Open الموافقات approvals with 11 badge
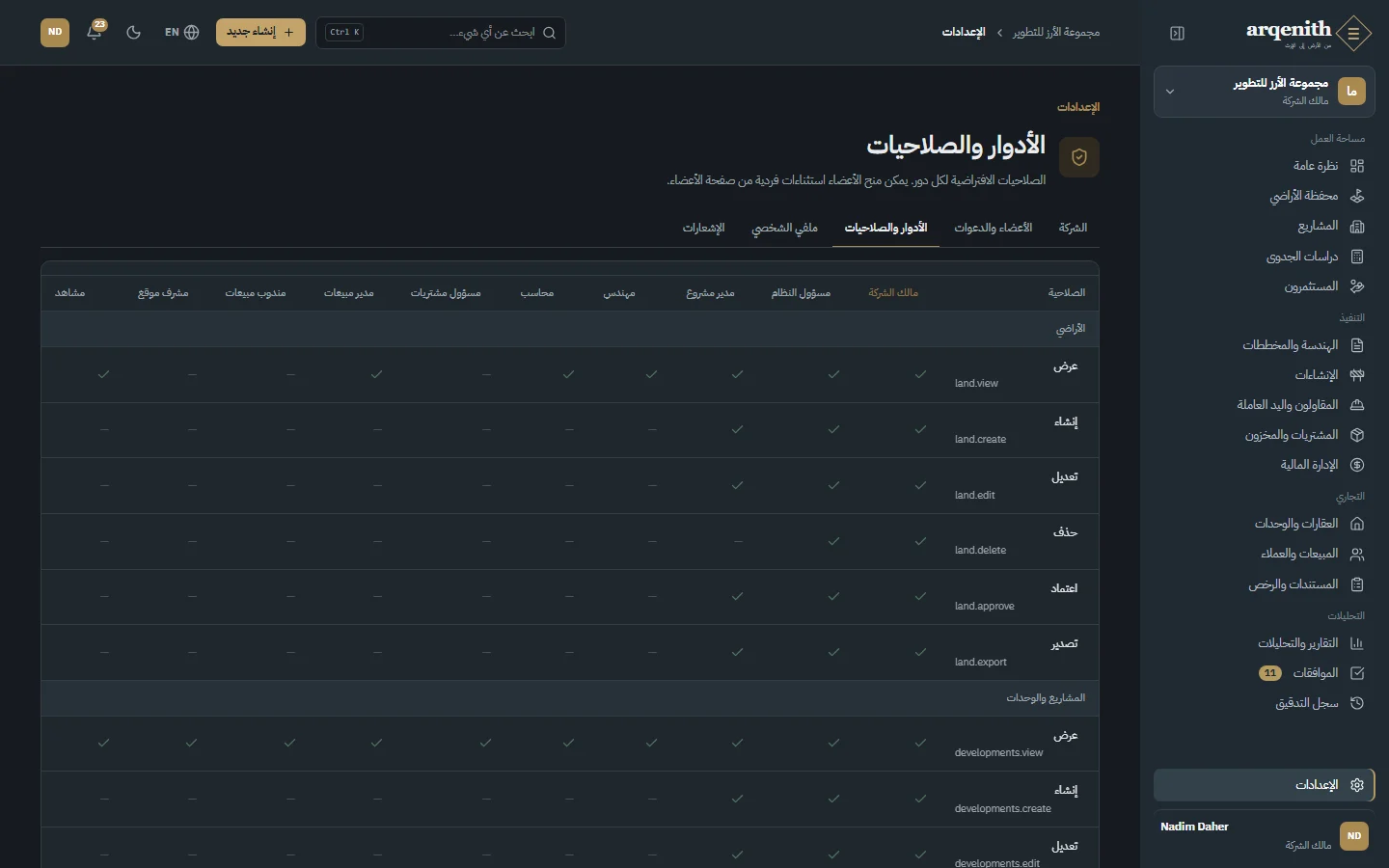 tap(1264, 673)
